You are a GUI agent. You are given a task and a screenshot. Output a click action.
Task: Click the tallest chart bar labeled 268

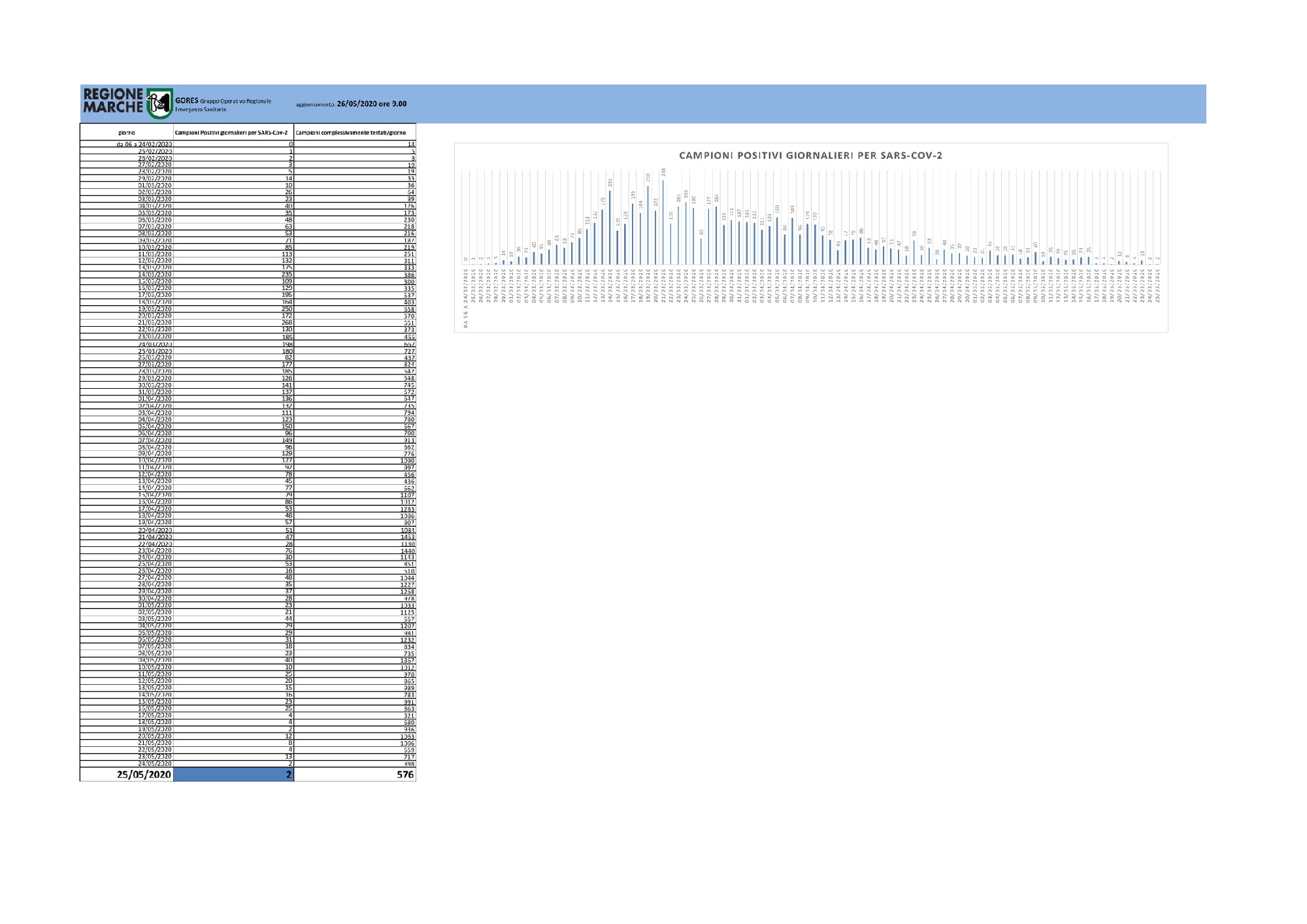point(663,222)
